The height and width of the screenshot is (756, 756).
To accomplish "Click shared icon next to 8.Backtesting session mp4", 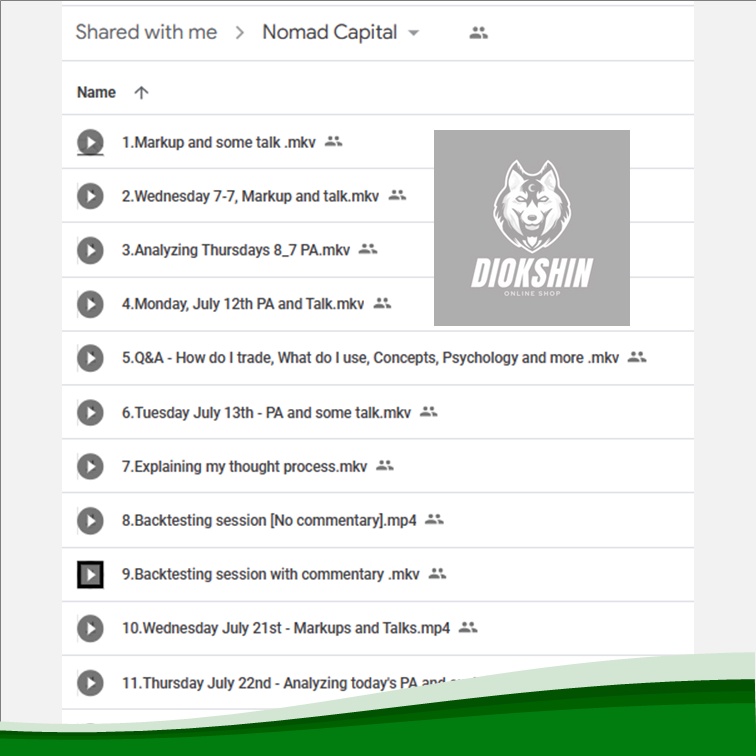I will pos(434,520).
